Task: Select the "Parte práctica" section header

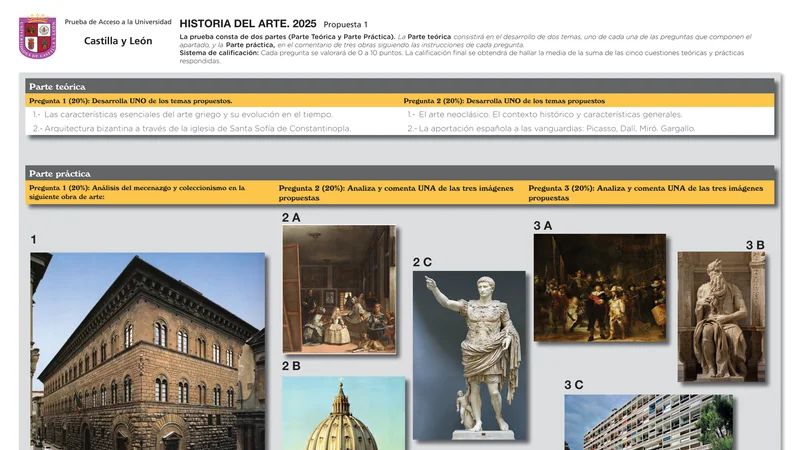Action: (59, 173)
